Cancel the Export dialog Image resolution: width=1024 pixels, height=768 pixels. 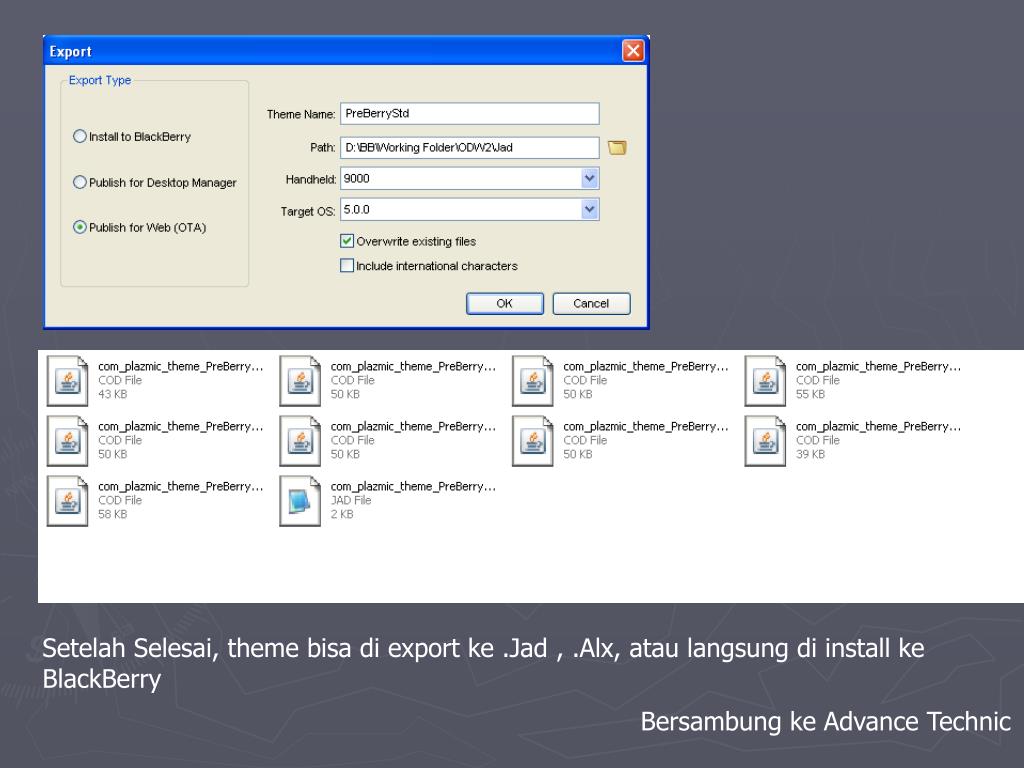pos(591,304)
